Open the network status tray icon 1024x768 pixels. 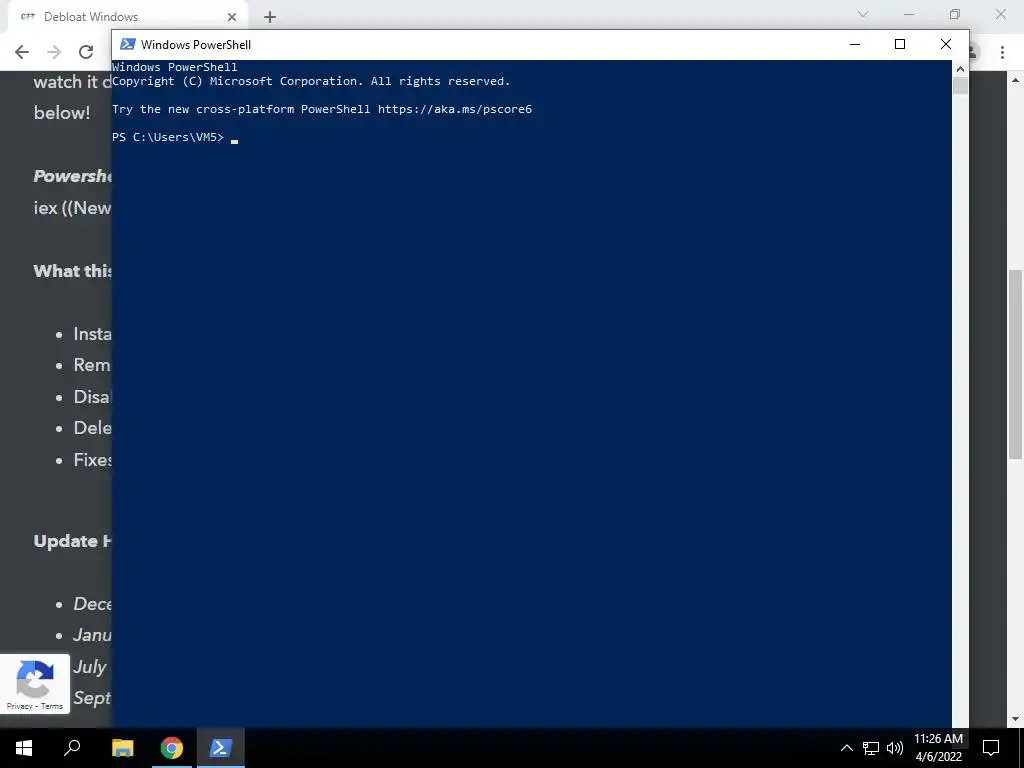click(x=871, y=748)
